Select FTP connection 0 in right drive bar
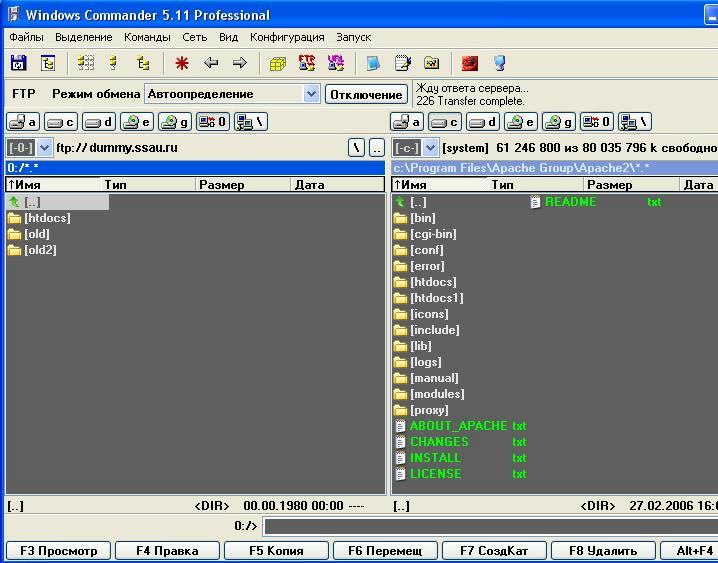Image resolution: width=718 pixels, height=563 pixels. pyautogui.click(x=597, y=122)
